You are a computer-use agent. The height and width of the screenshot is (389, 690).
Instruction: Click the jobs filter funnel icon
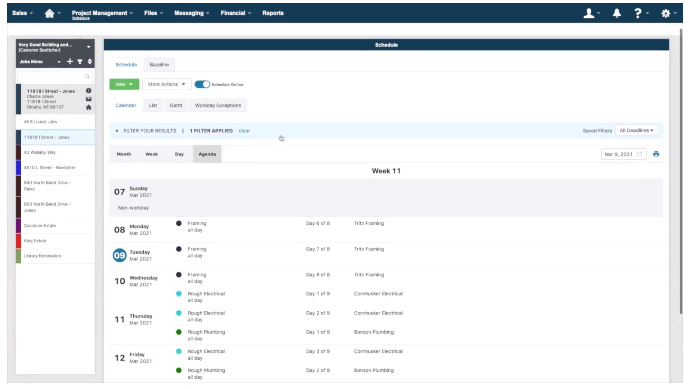tap(80, 62)
